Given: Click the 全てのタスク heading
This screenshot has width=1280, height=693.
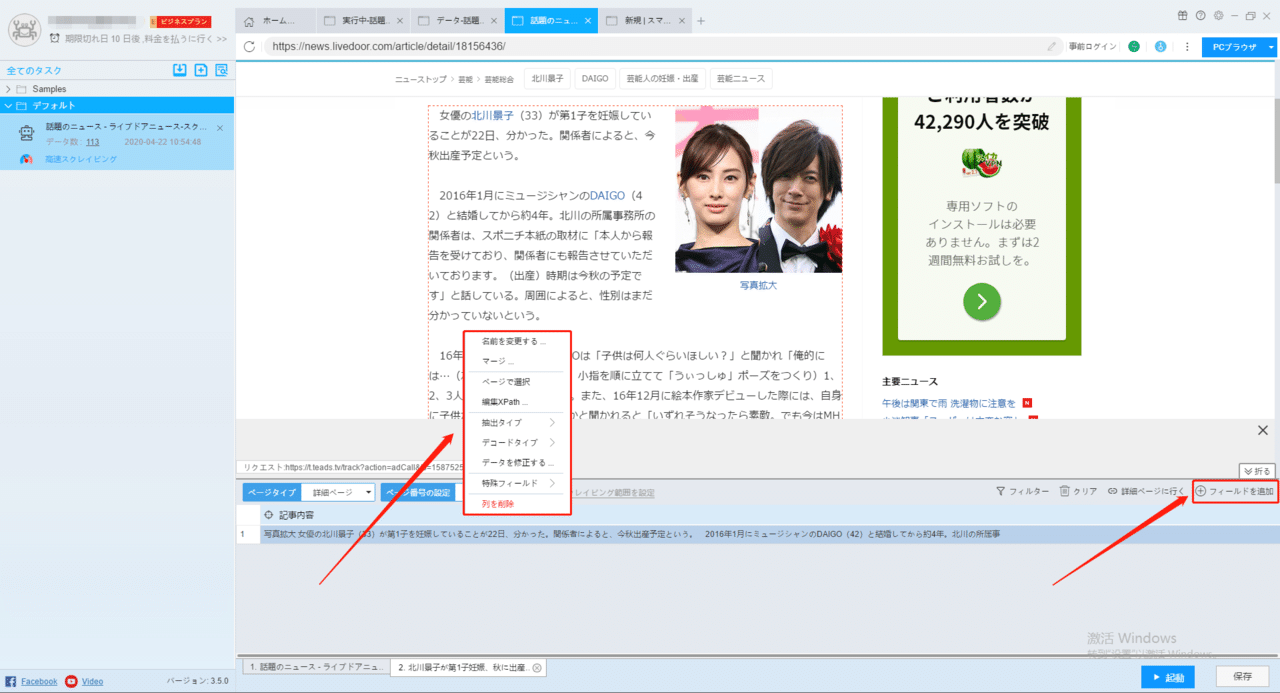Looking at the screenshot, I should [34, 70].
